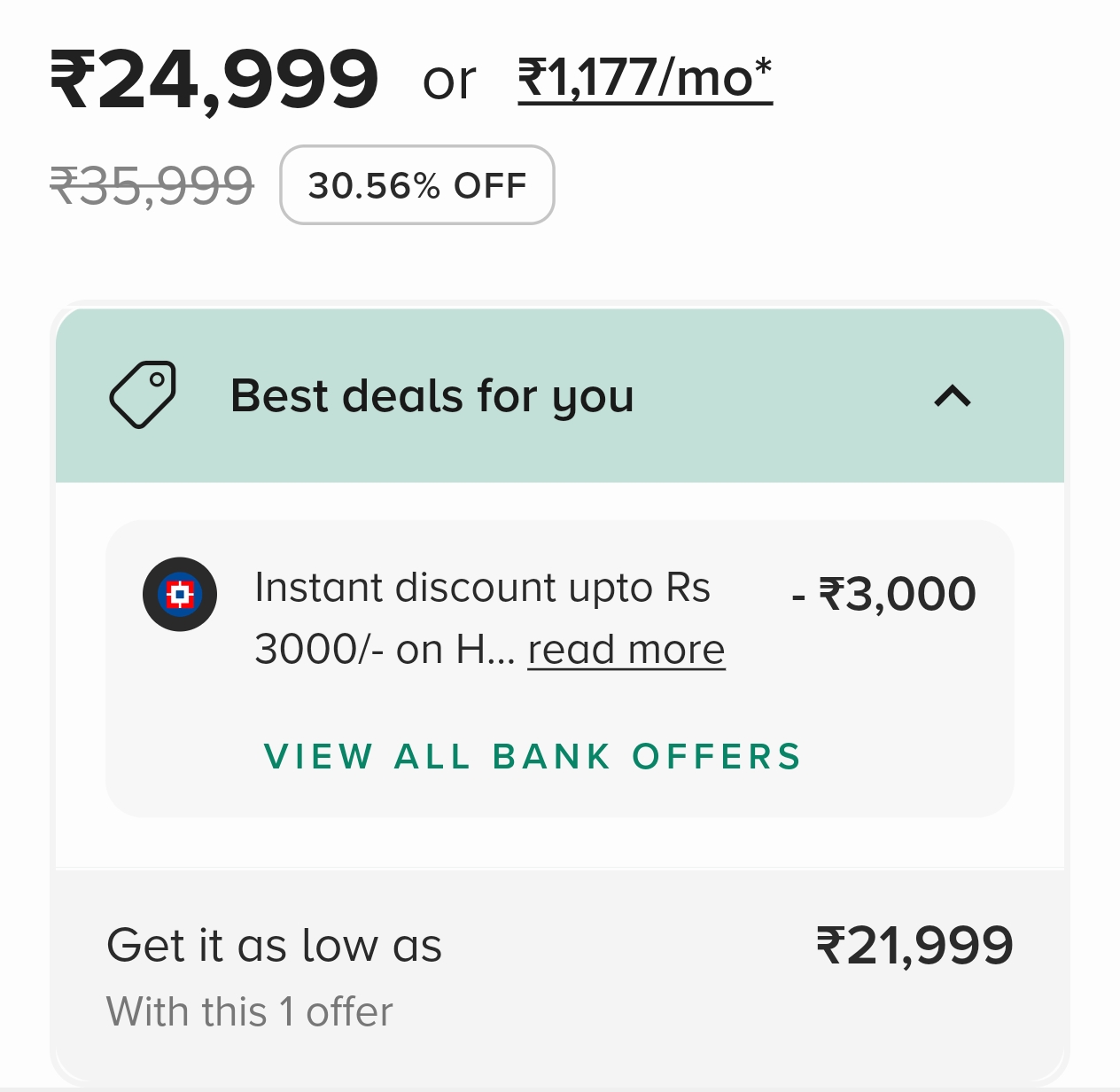
Task: Click the struck-through ₹35,999 original price
Action: click(x=152, y=186)
